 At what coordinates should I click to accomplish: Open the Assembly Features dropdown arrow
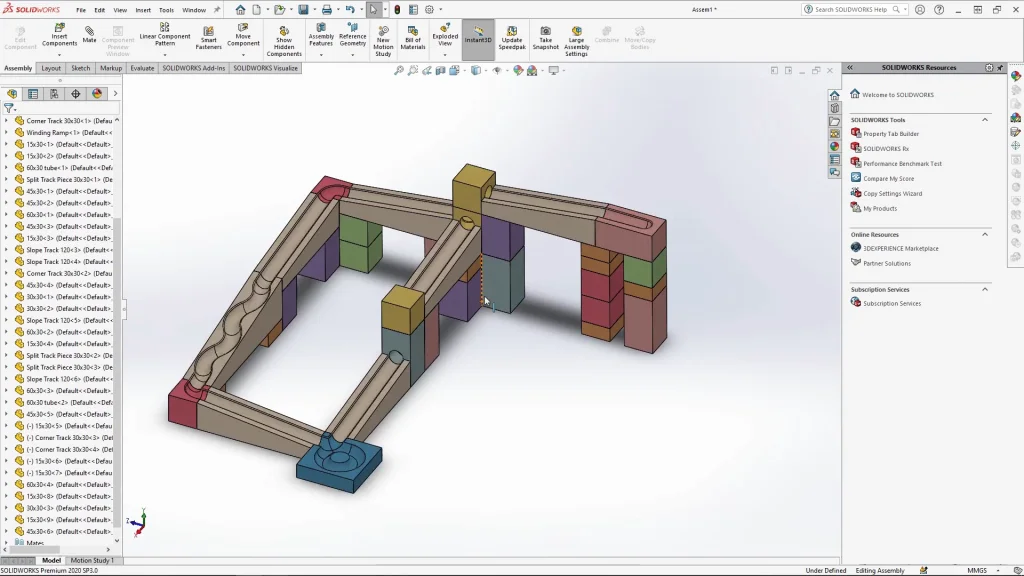[321, 55]
